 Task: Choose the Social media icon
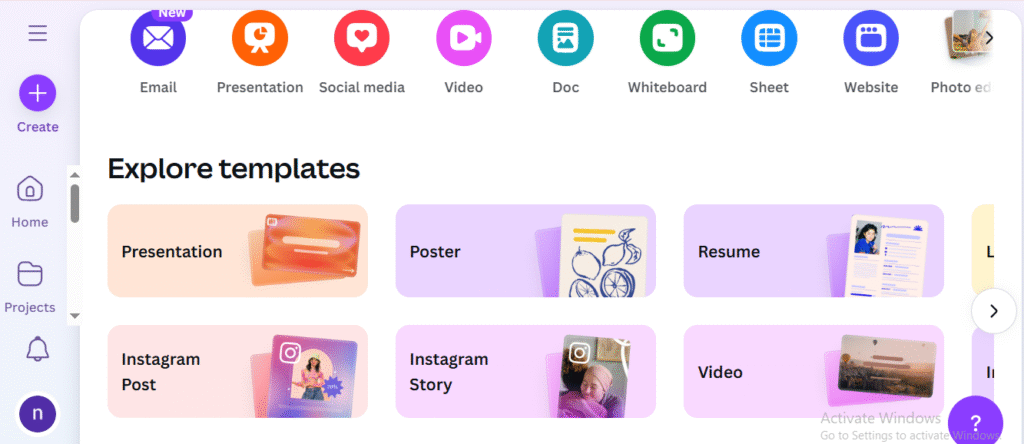[x=362, y=38]
